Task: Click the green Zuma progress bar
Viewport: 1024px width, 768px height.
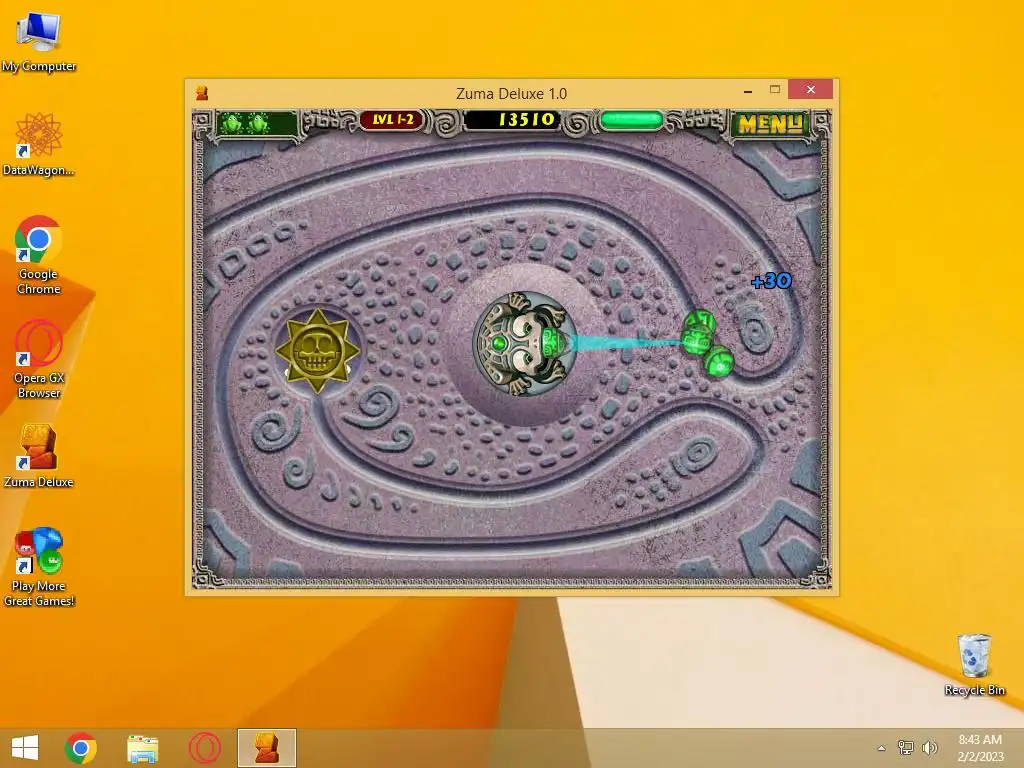Action: click(x=632, y=120)
